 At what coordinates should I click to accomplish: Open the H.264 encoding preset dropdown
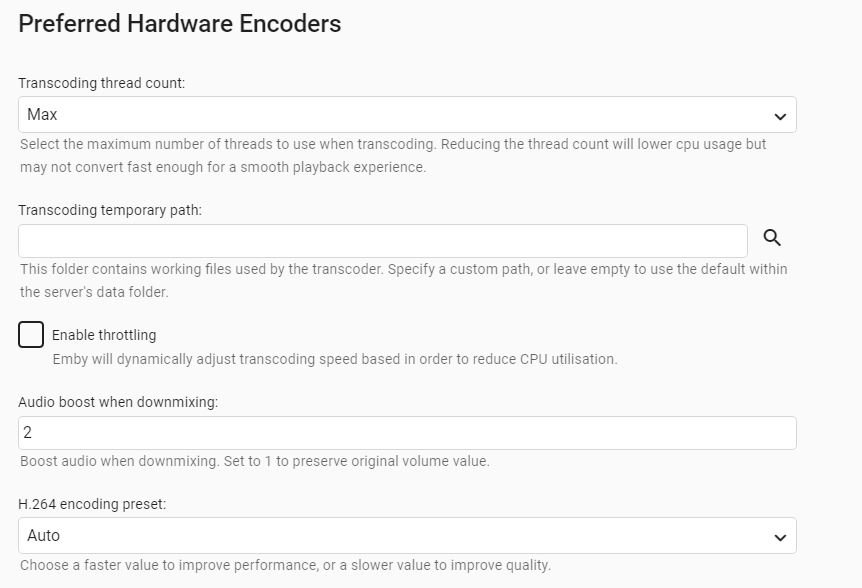click(x=407, y=536)
